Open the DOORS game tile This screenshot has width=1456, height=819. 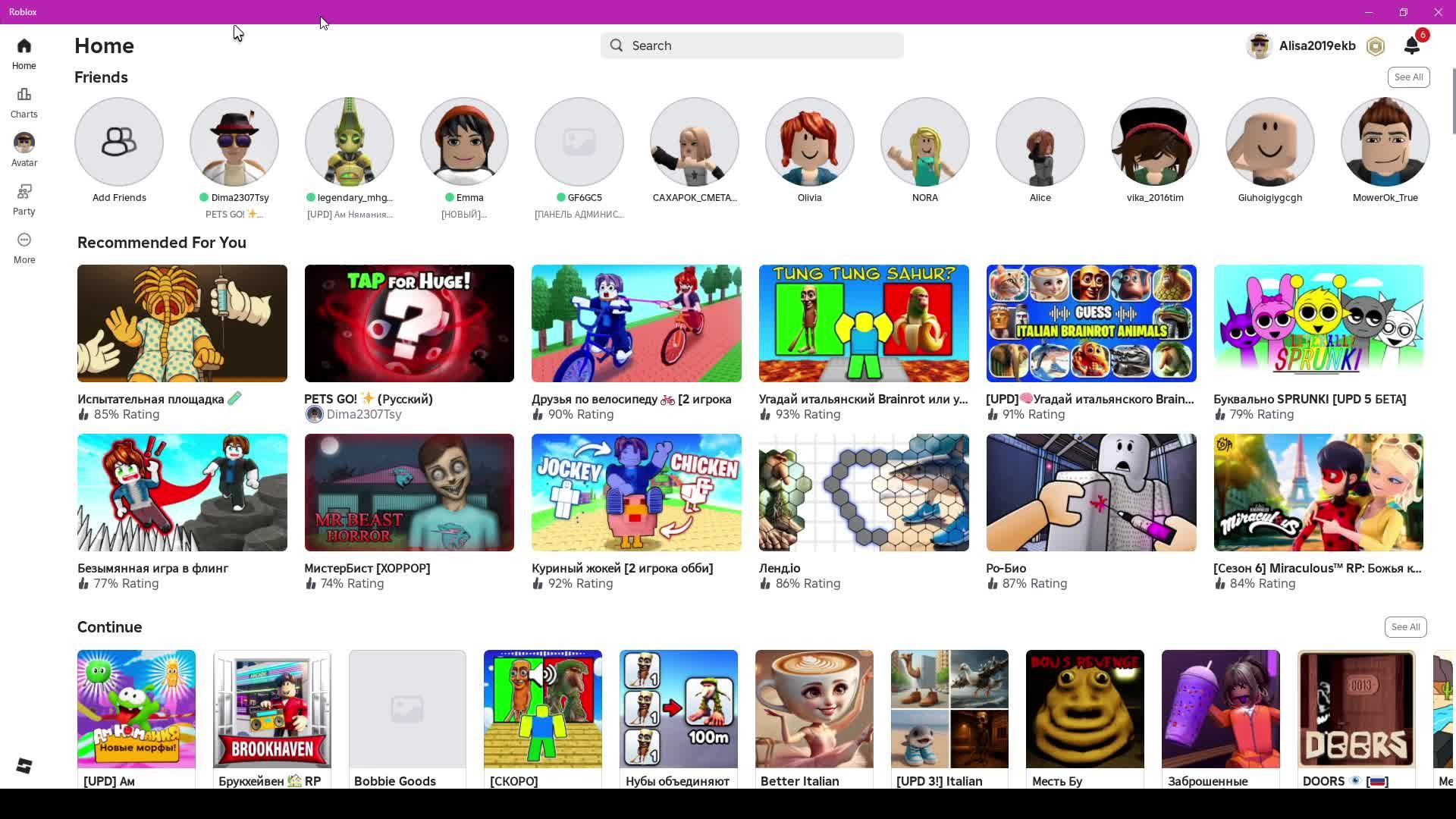1356,709
